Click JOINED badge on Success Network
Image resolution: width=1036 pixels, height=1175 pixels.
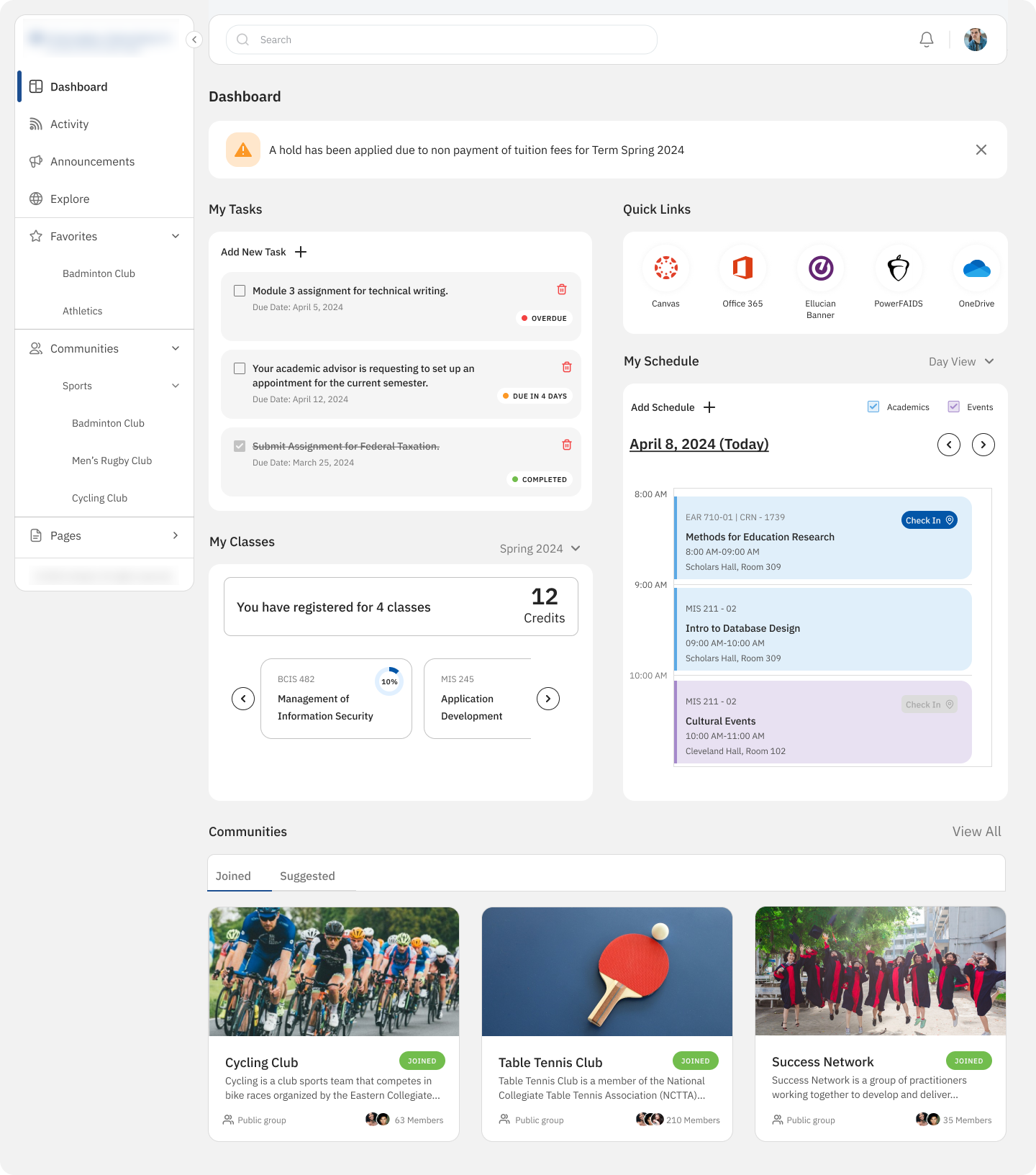coord(969,1061)
